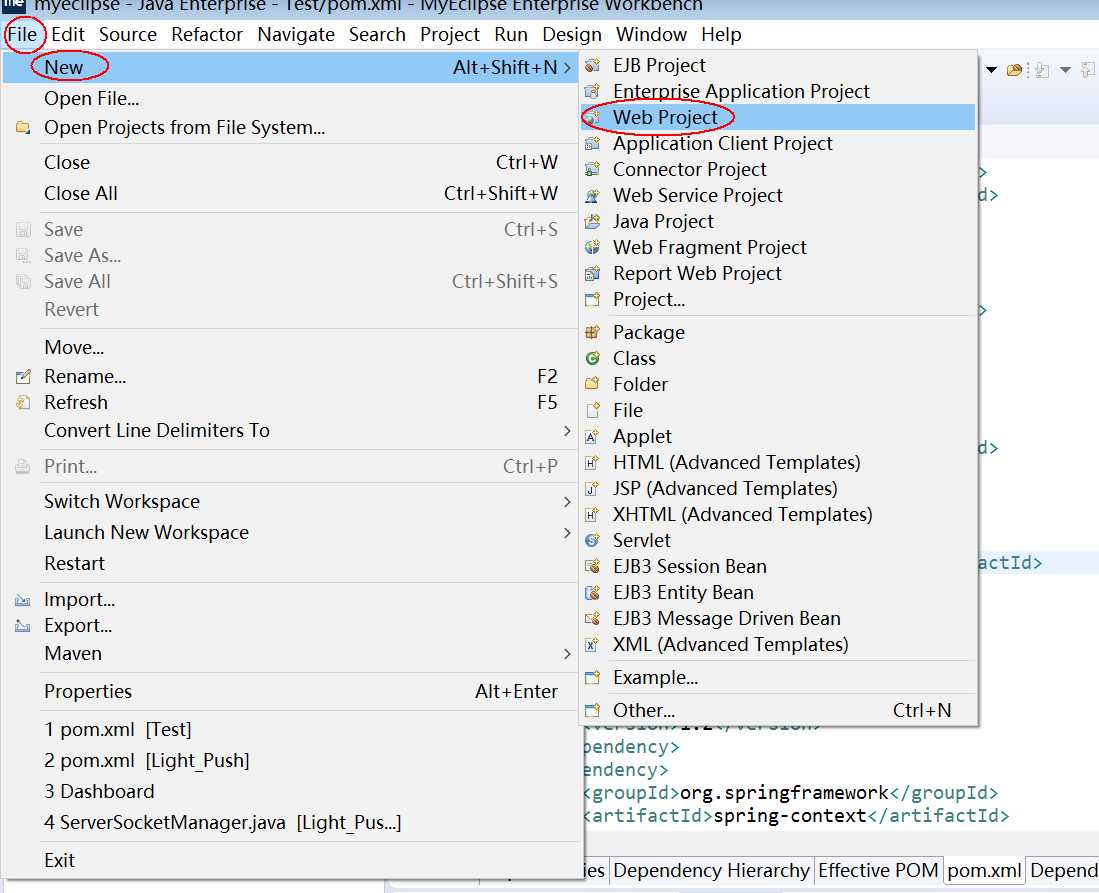Click the EJB Project icon

coord(592,65)
